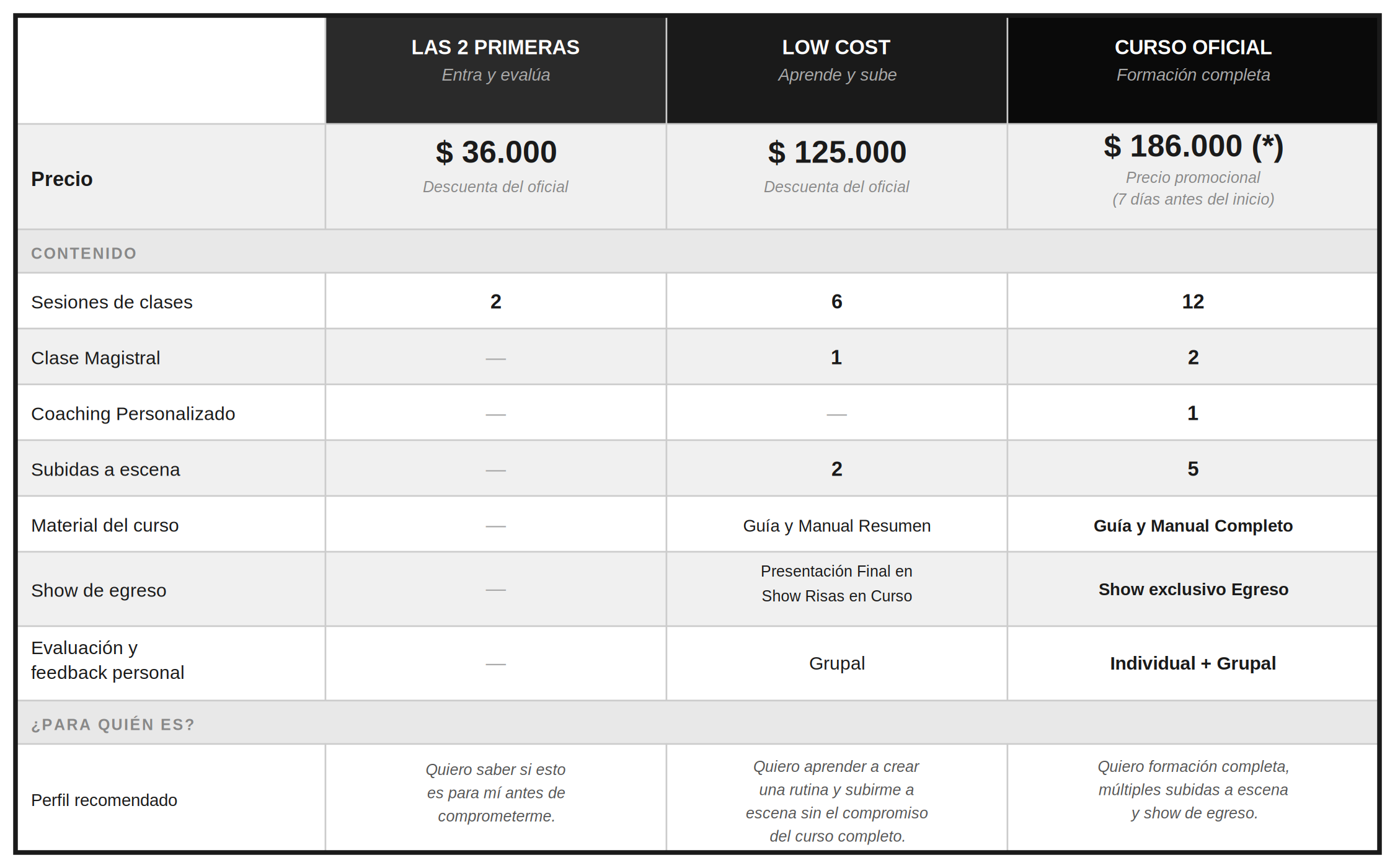Click Presentación Final en Show Risas text
Viewport: 1395px width, 868px height.
click(x=836, y=583)
